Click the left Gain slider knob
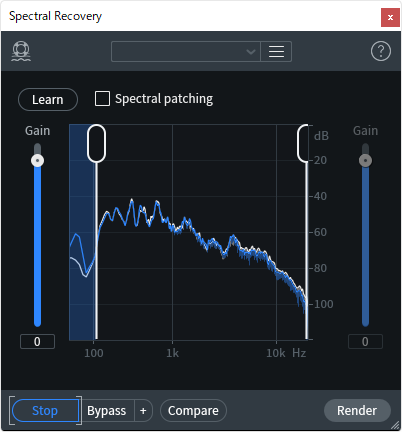This screenshot has height=432, width=402. (x=37, y=161)
